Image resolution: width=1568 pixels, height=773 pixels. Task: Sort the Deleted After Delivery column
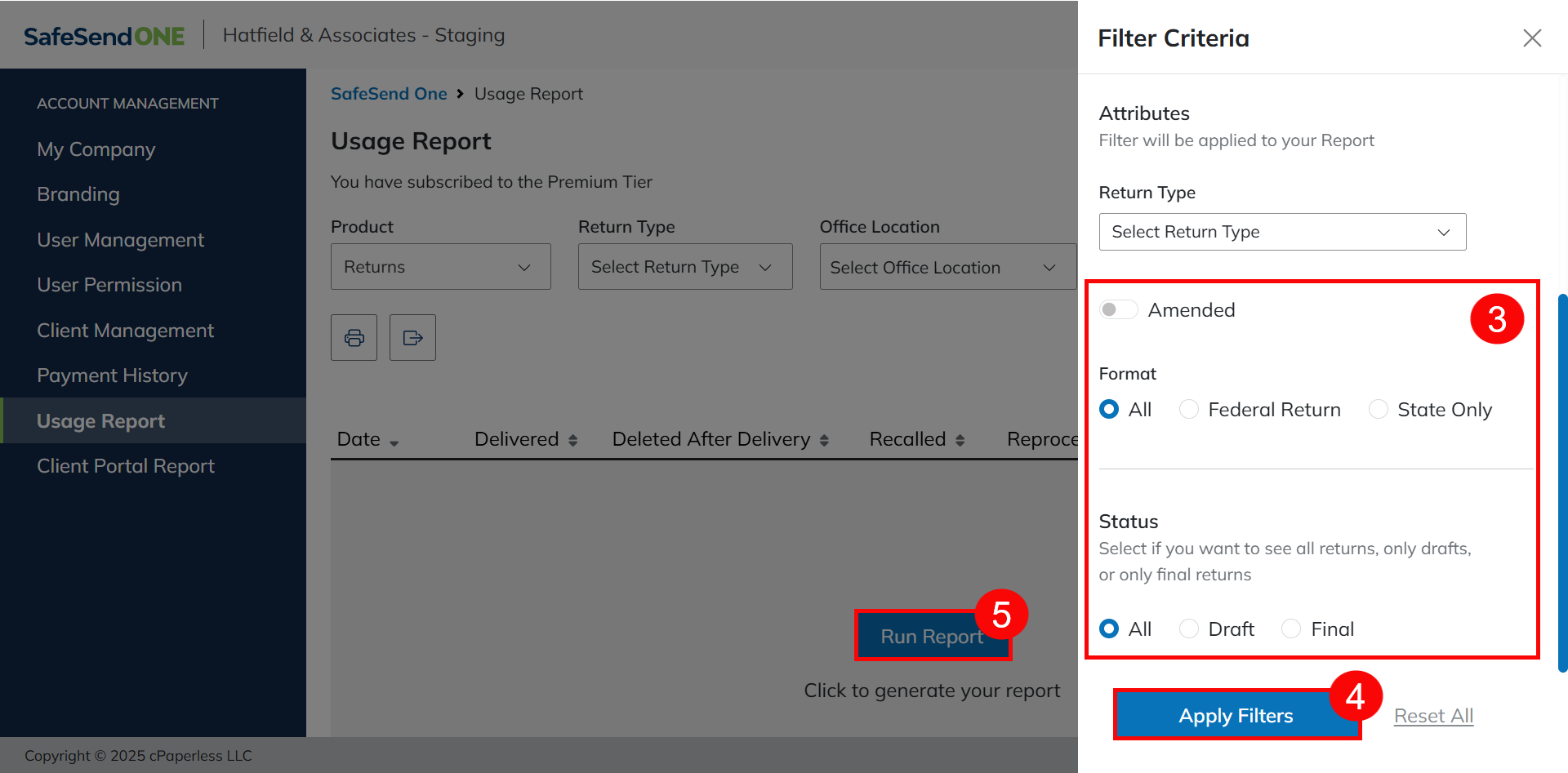824,441
